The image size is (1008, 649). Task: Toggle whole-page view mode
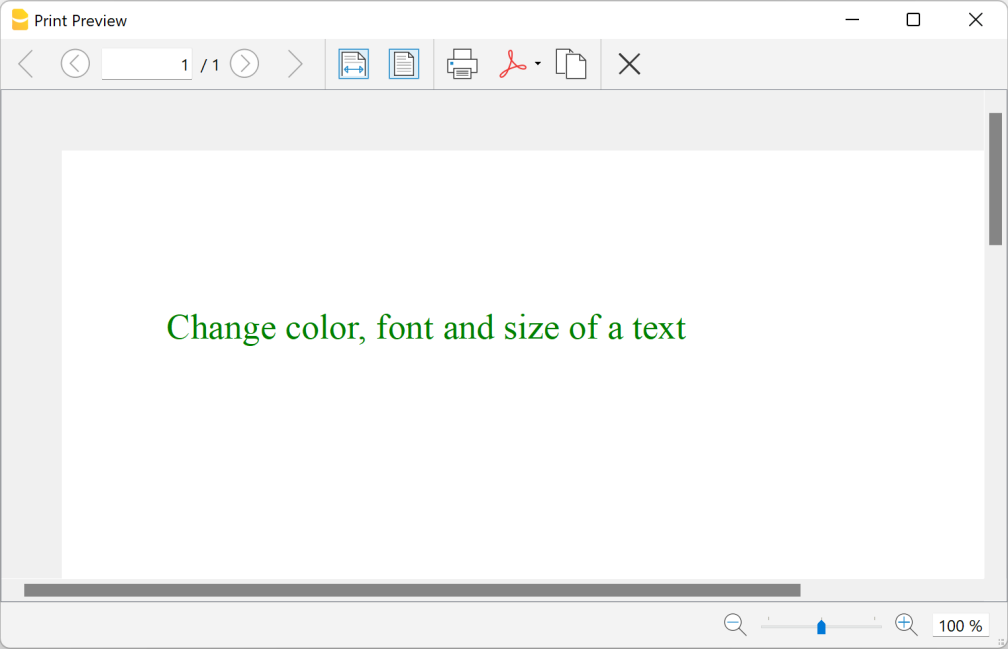click(403, 63)
